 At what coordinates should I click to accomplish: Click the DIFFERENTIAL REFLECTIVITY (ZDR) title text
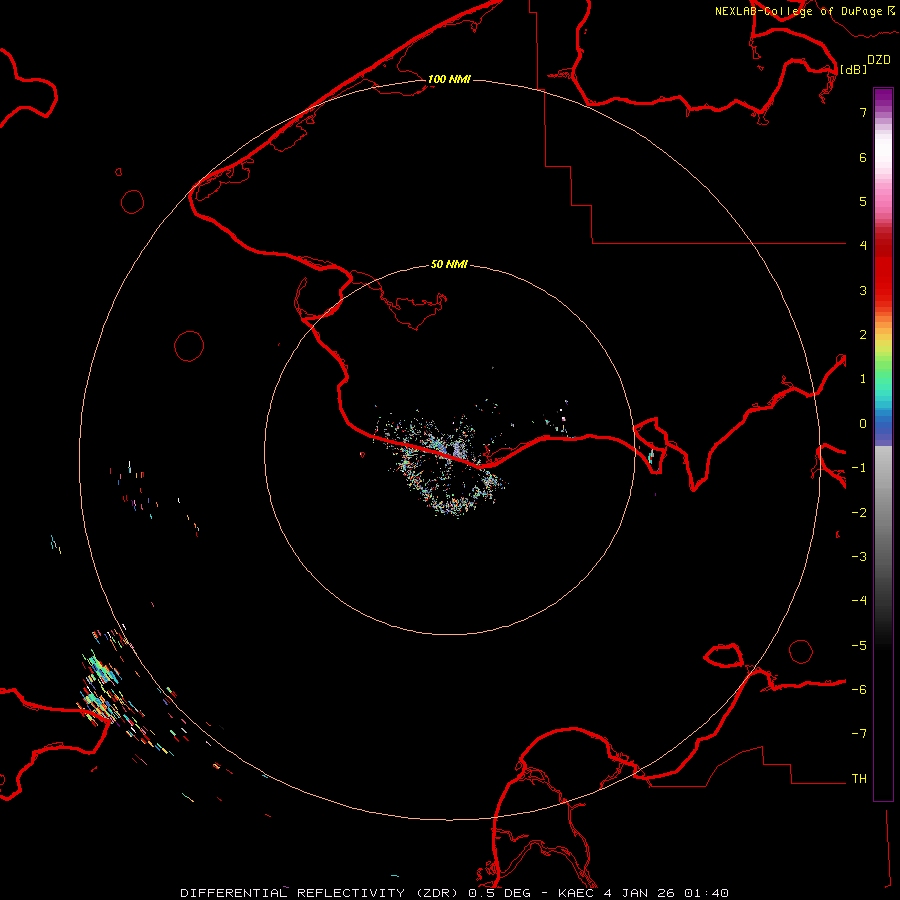pyautogui.click(x=321, y=892)
